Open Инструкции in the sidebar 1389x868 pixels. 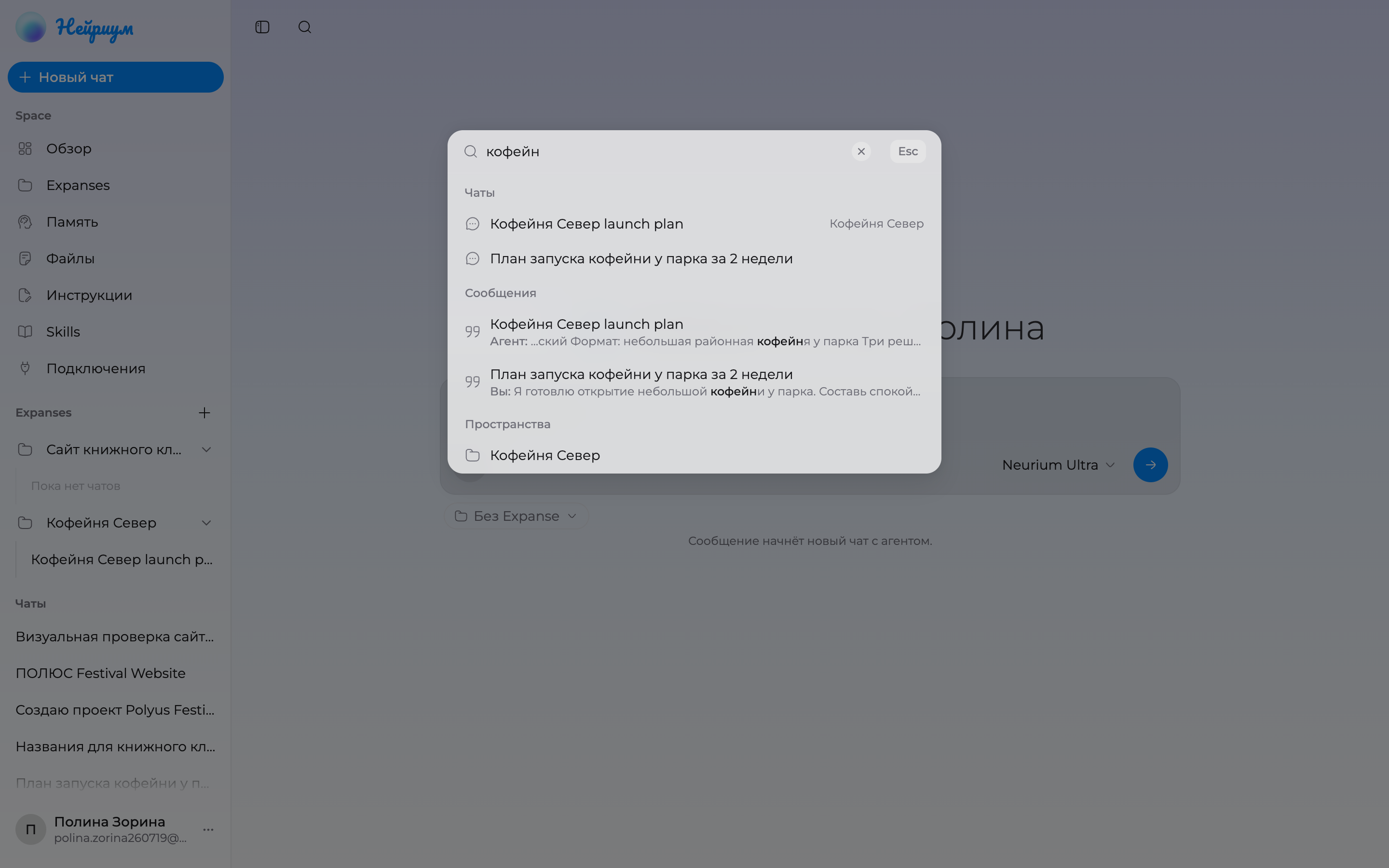(115, 296)
